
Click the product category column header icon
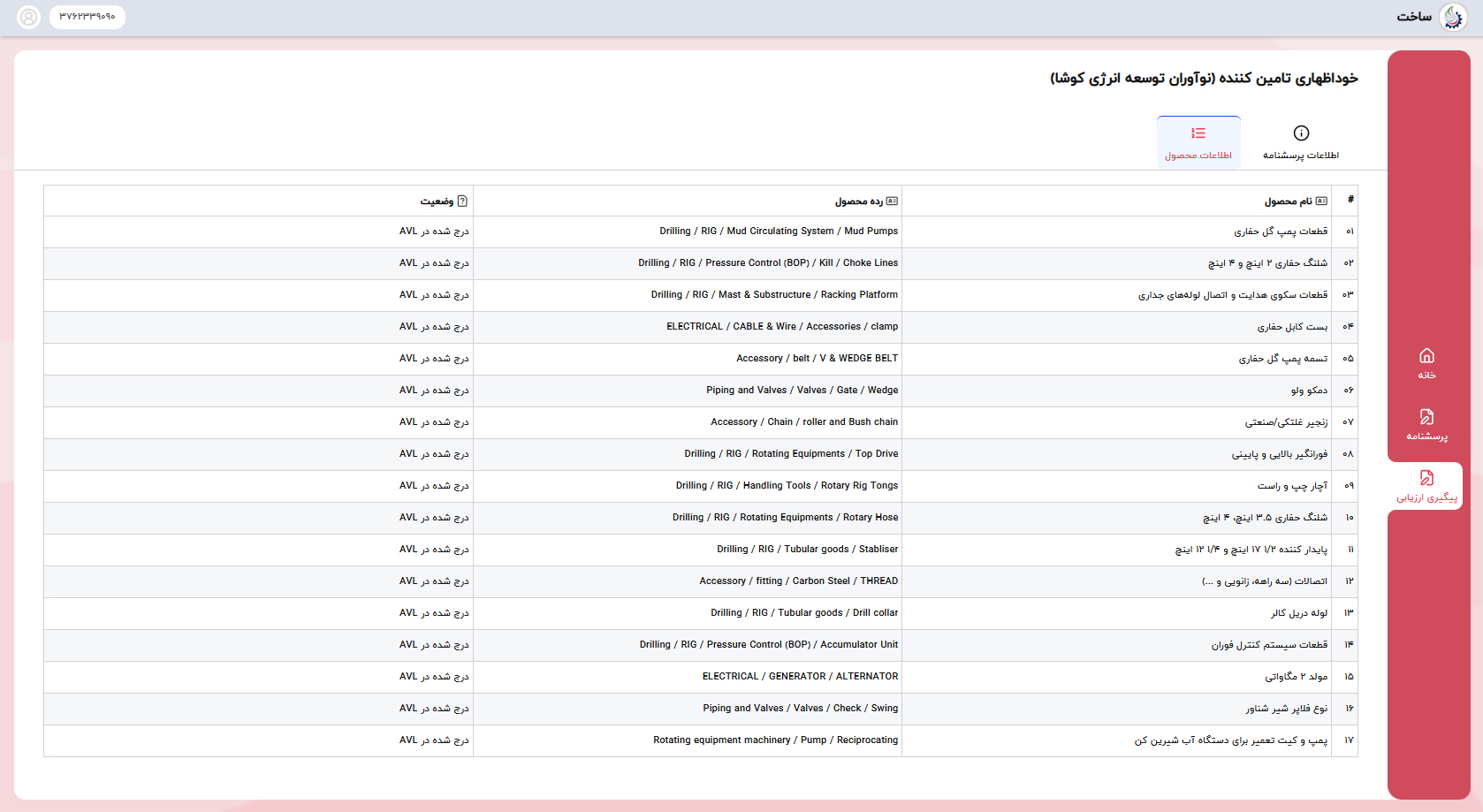(x=892, y=201)
